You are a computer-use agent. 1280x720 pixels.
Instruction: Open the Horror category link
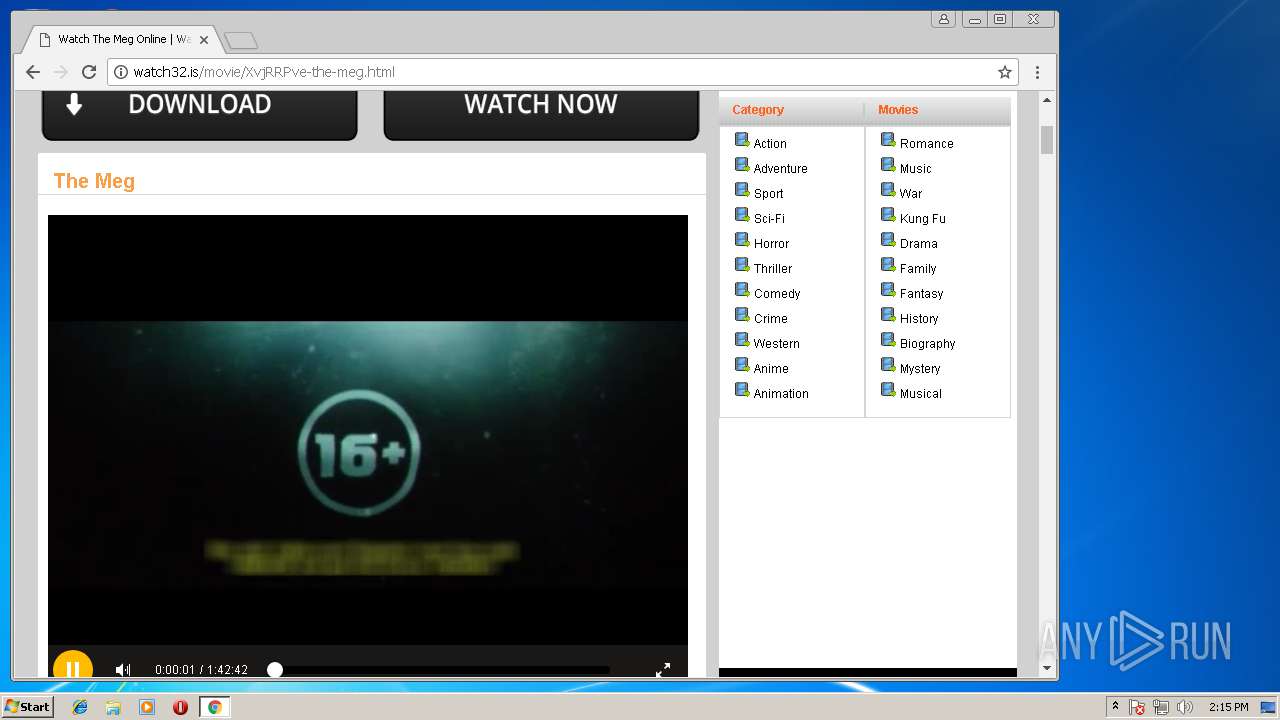point(771,243)
